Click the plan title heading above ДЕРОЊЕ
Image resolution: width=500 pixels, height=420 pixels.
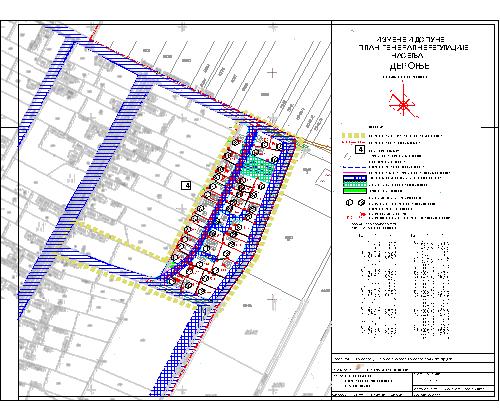point(413,47)
